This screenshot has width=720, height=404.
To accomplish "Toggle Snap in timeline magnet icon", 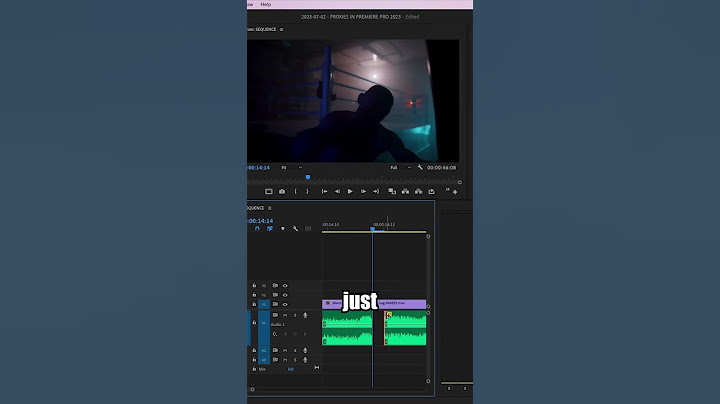I will [x=257, y=229].
